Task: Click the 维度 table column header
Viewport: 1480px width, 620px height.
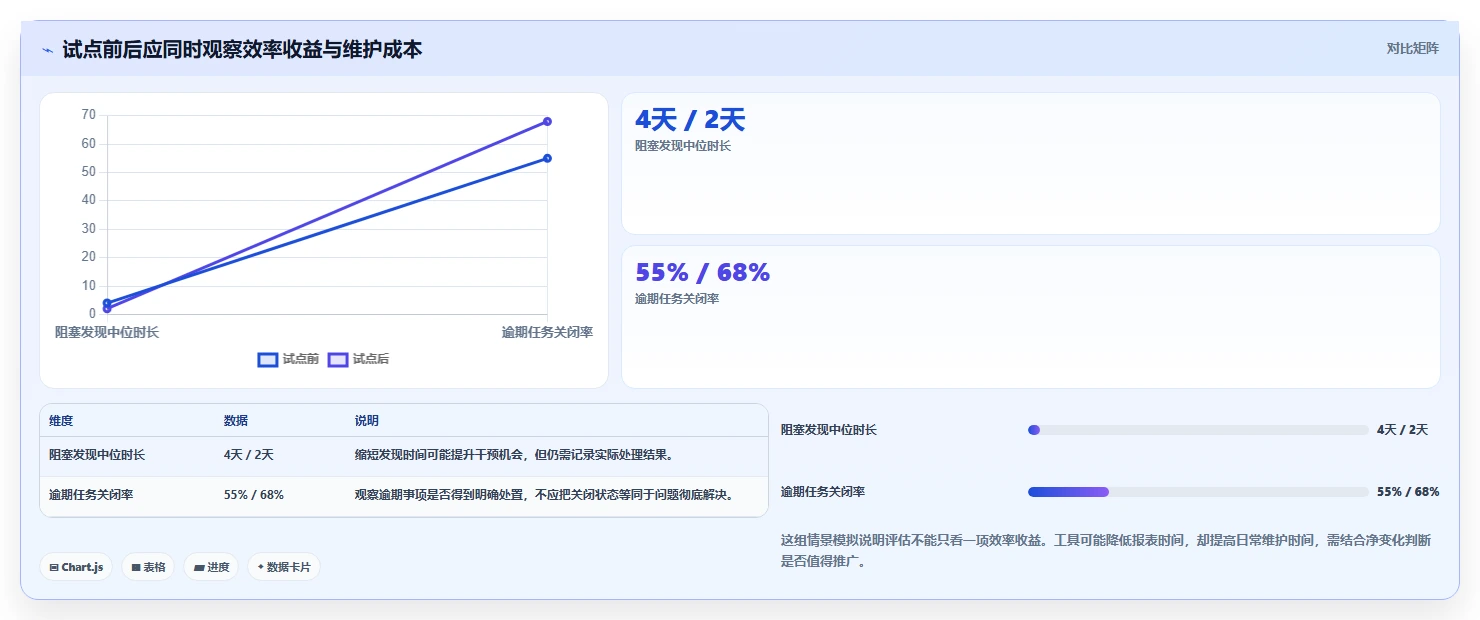Action: (61, 421)
